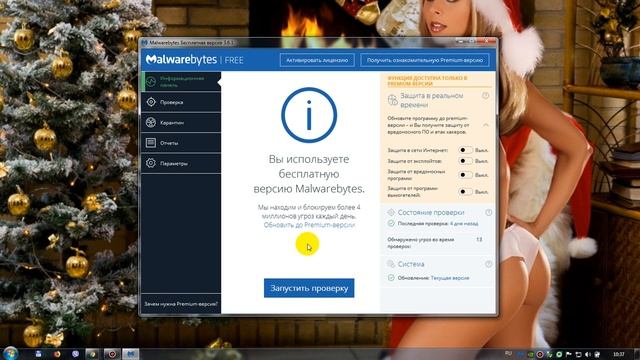Image resolution: width=640 pixels, height=360 pixels.
Task: Click the Система section icon
Action: pyautogui.click(x=391, y=264)
